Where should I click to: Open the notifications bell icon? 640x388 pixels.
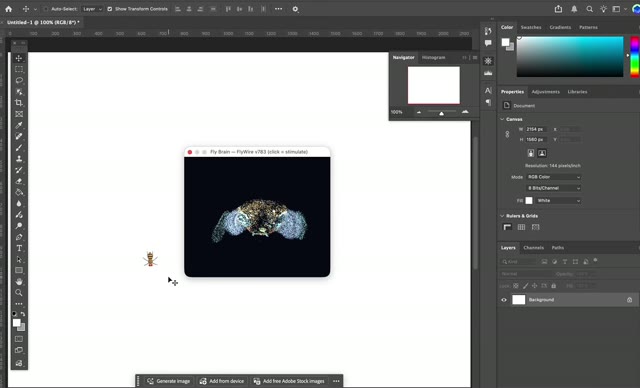click(574, 9)
